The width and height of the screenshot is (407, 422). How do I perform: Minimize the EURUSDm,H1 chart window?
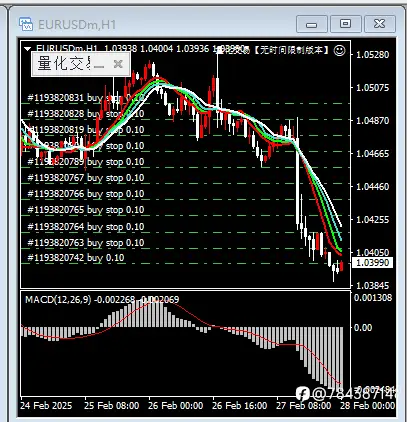tap(312, 24)
